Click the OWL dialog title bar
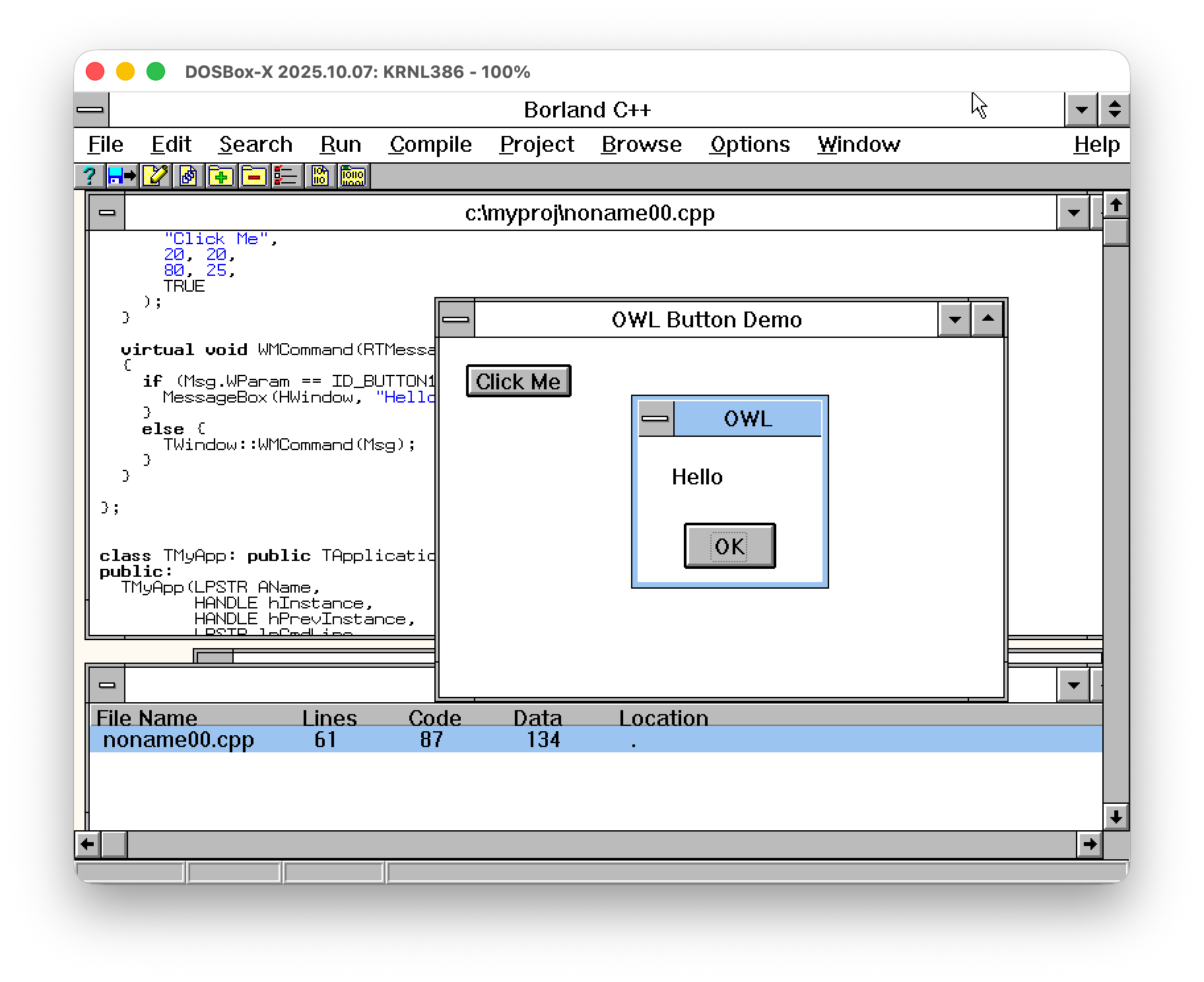The image size is (1204, 982). pos(747,418)
